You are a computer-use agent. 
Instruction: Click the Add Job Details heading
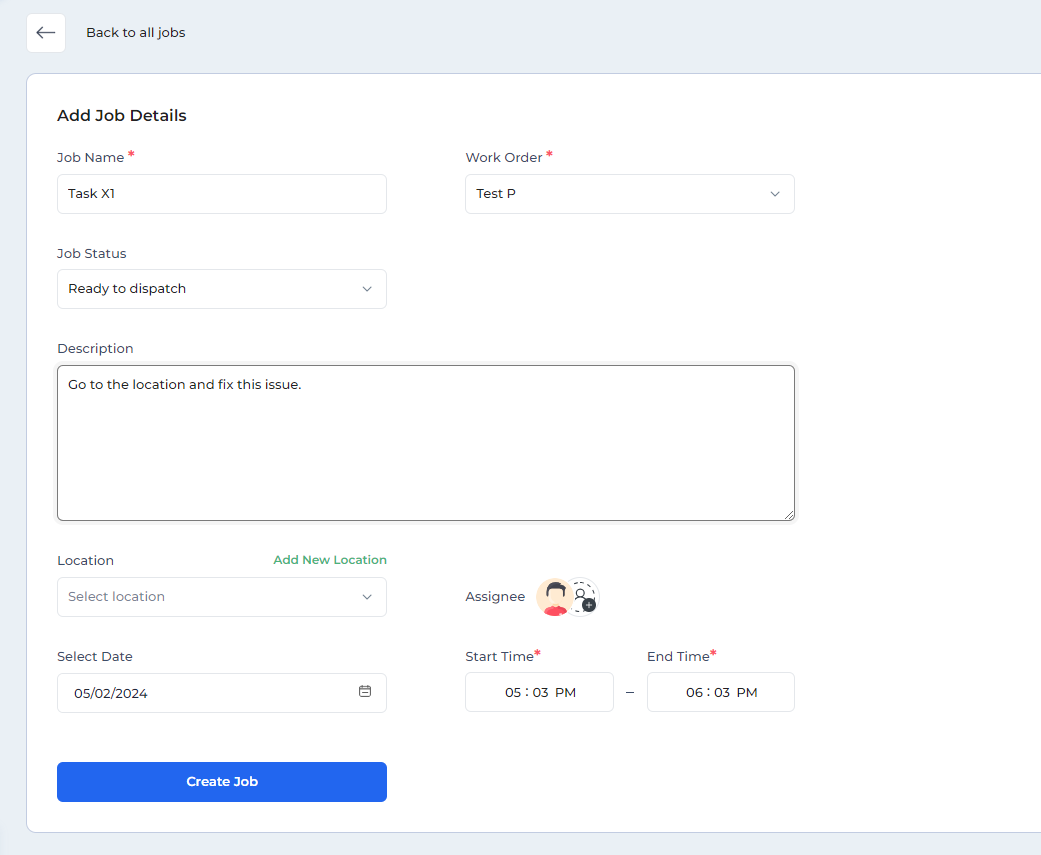pyautogui.click(x=121, y=115)
